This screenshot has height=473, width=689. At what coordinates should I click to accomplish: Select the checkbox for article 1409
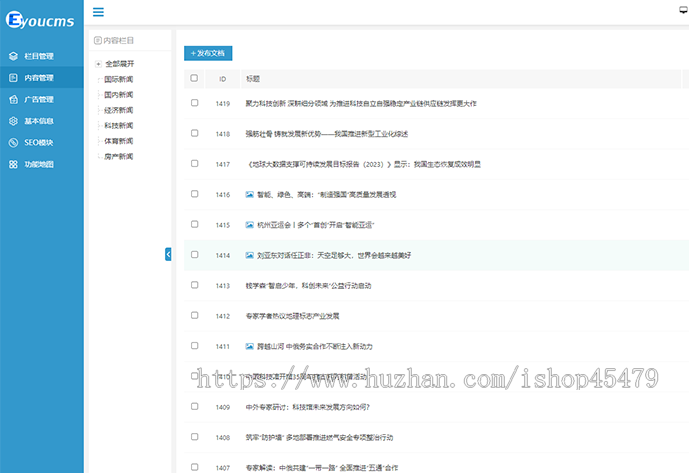click(x=195, y=406)
